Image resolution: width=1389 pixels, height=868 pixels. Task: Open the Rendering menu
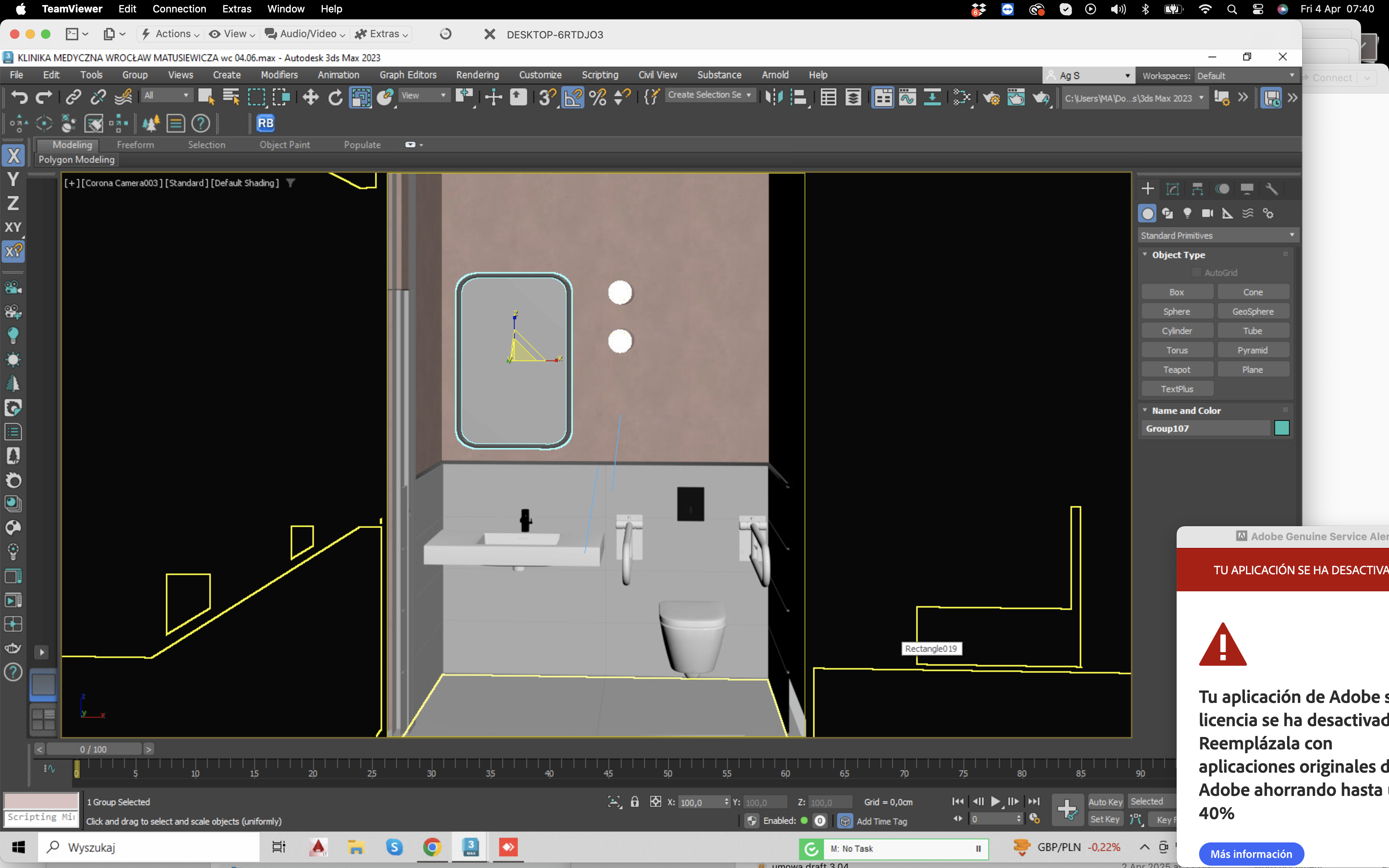coord(477,75)
